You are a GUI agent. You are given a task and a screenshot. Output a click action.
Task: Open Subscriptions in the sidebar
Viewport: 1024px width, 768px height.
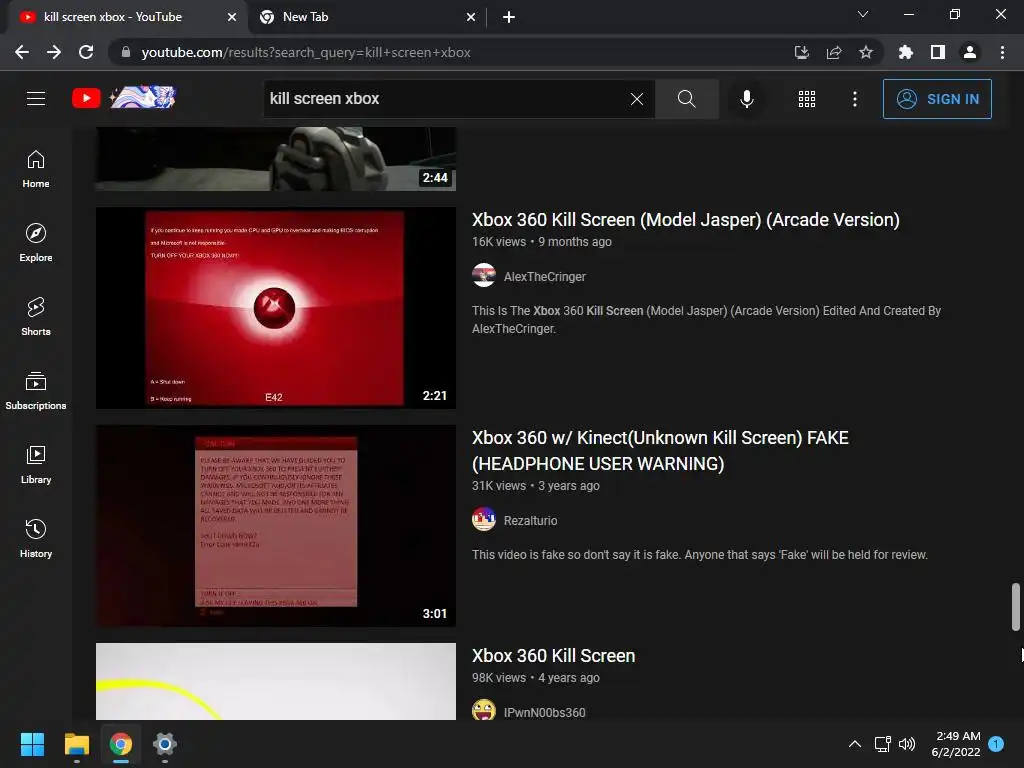click(36, 391)
